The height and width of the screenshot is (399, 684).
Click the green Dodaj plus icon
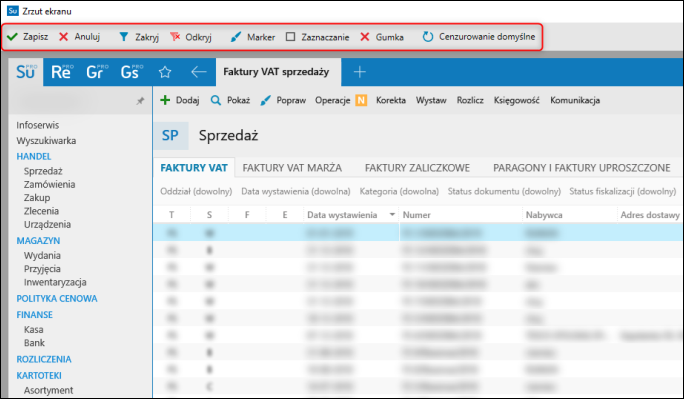tap(165, 100)
